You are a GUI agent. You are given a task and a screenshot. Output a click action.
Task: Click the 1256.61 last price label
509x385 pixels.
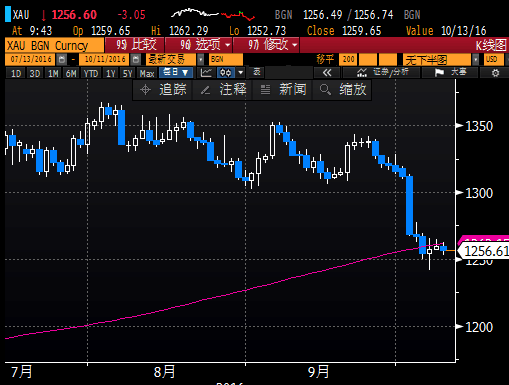tap(485, 251)
